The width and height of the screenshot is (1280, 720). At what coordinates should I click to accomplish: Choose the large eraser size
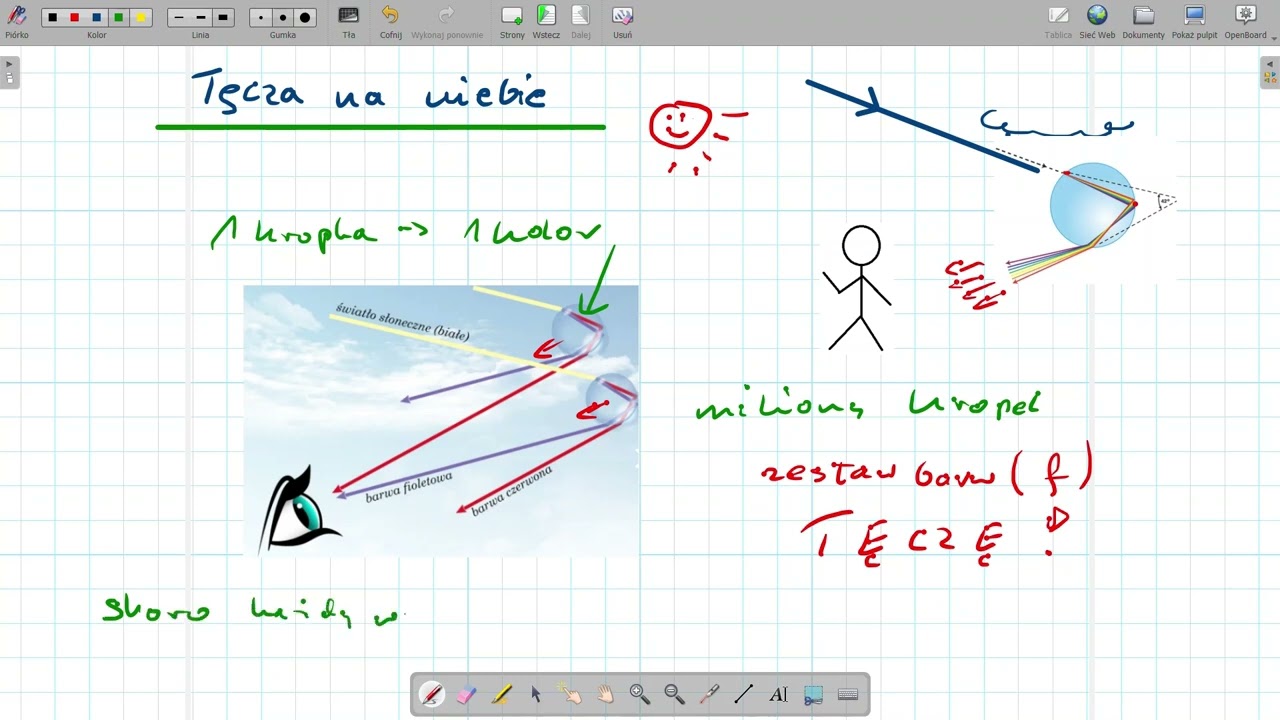click(x=305, y=17)
